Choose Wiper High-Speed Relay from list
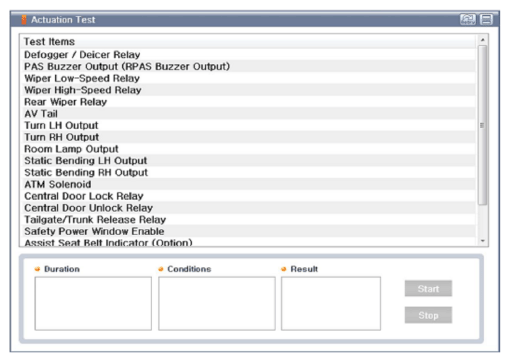The width and height of the screenshot is (510, 362). coord(248,90)
